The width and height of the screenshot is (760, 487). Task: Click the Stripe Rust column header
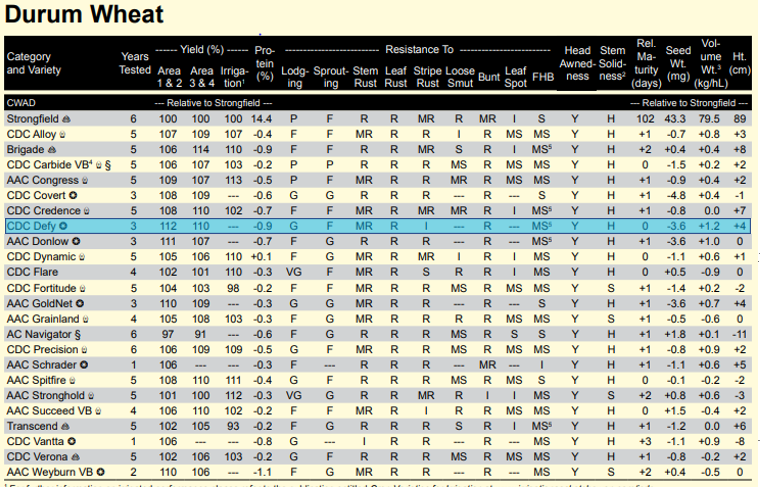427,77
